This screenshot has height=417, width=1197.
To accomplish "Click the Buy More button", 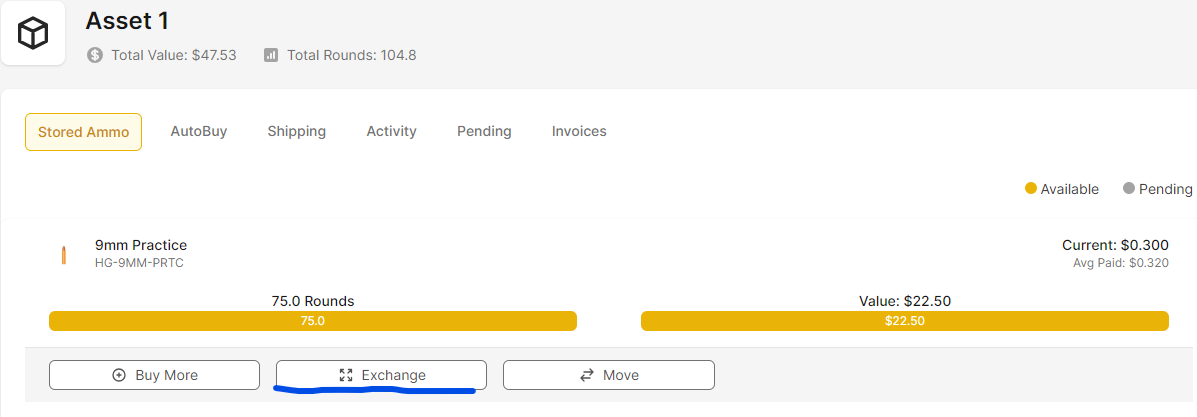I will [x=154, y=375].
